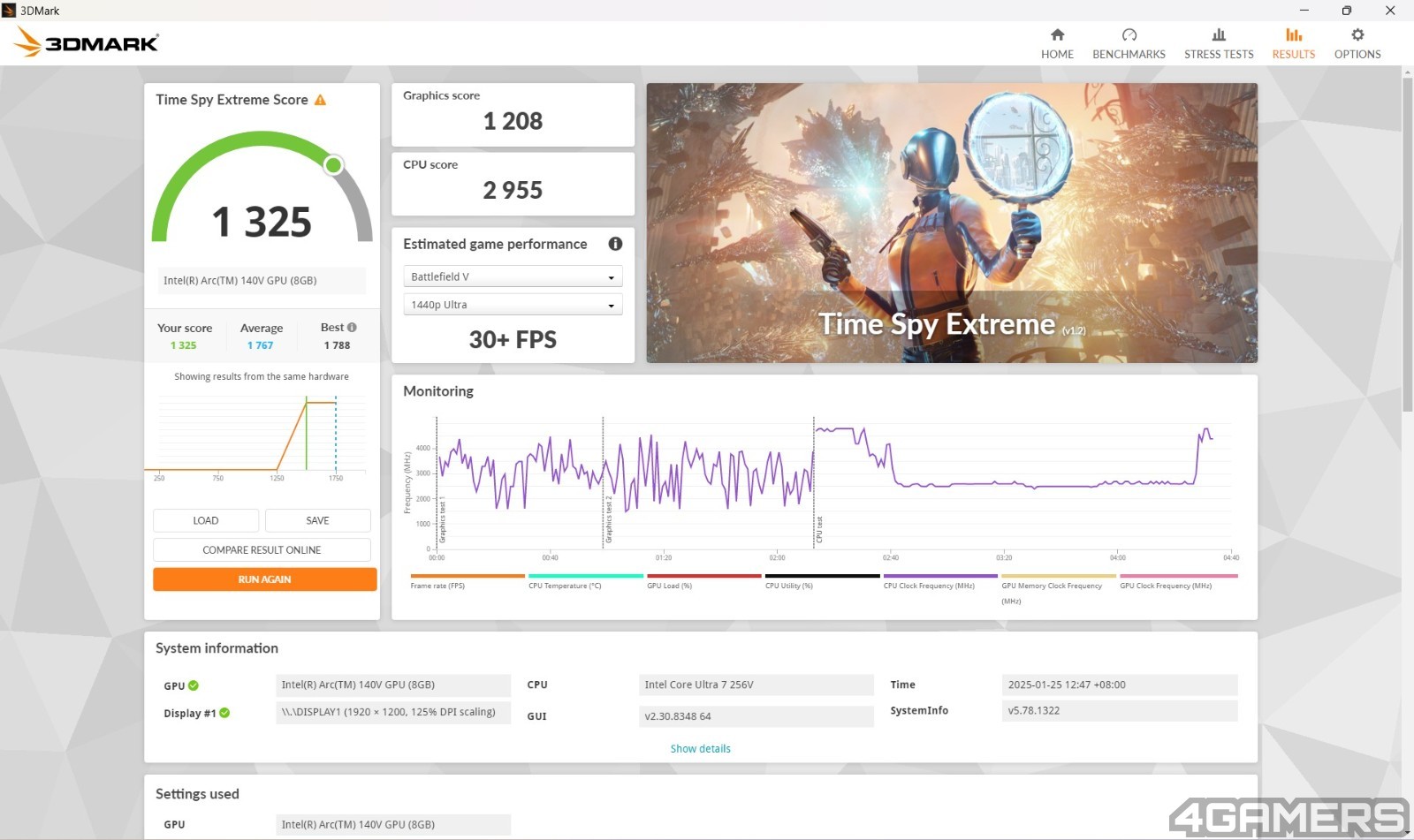Click the Best score info icon

pyautogui.click(x=352, y=327)
